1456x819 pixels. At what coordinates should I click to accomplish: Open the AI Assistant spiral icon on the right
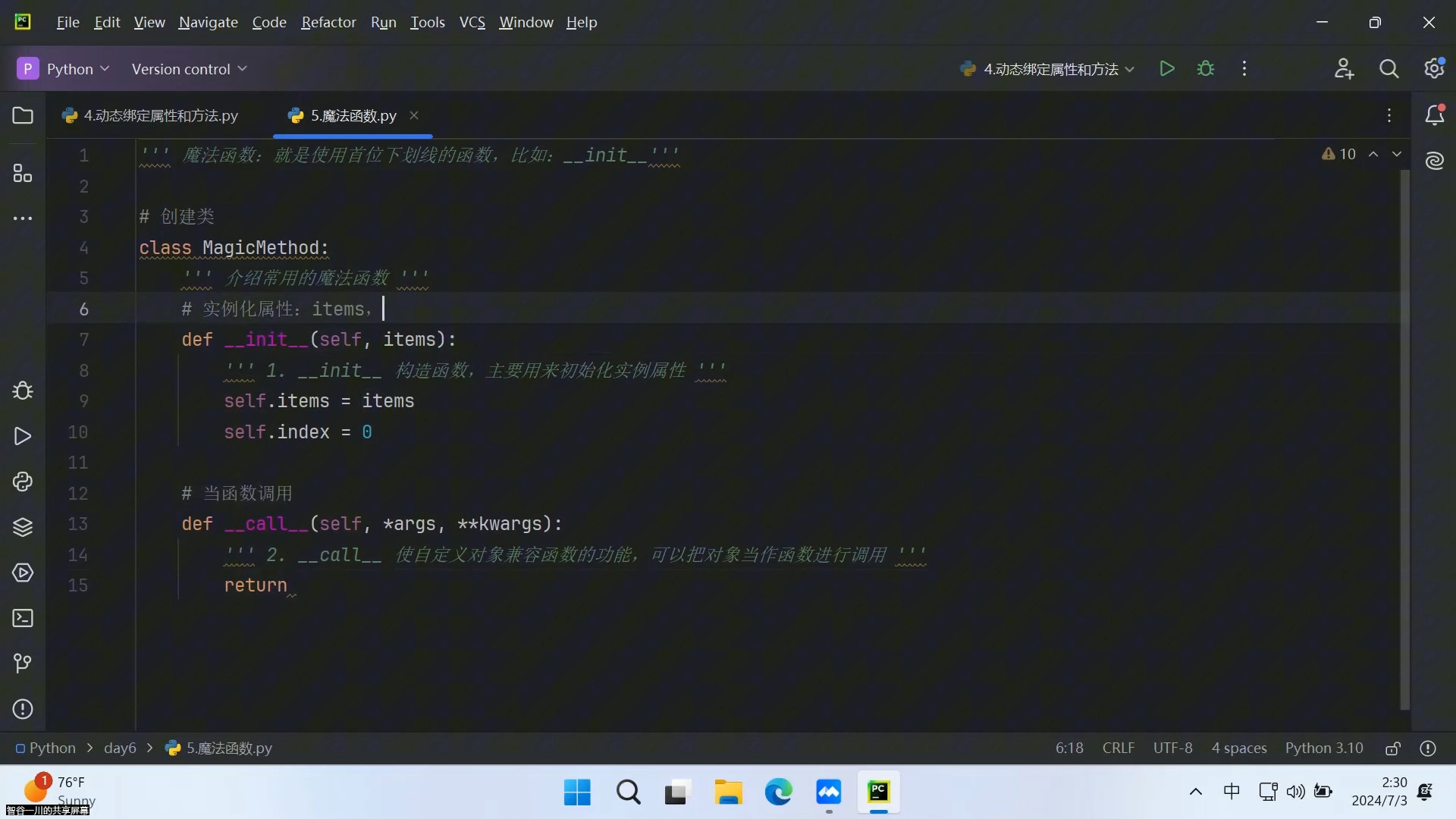pos(1434,161)
